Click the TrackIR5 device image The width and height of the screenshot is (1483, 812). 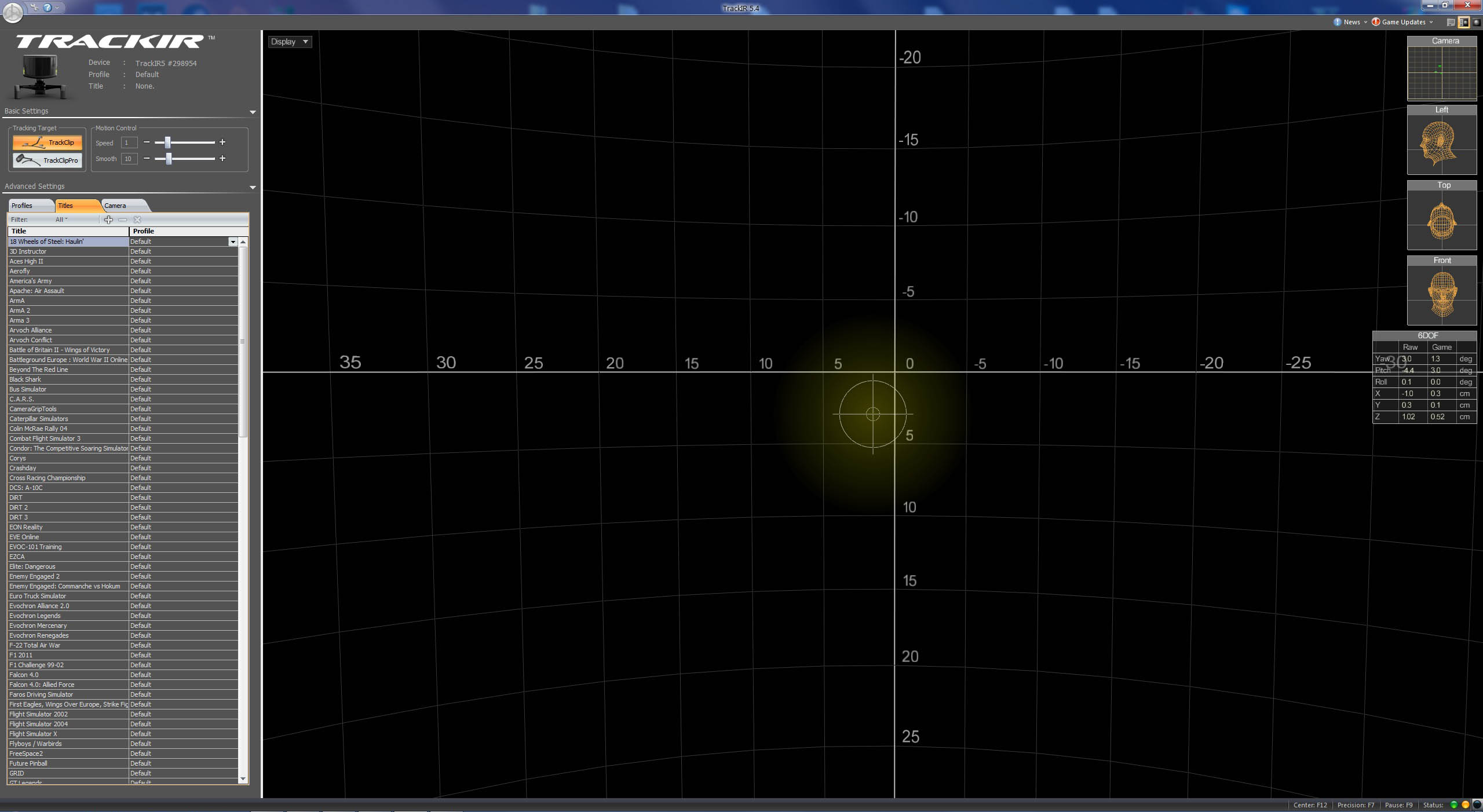[x=41, y=77]
